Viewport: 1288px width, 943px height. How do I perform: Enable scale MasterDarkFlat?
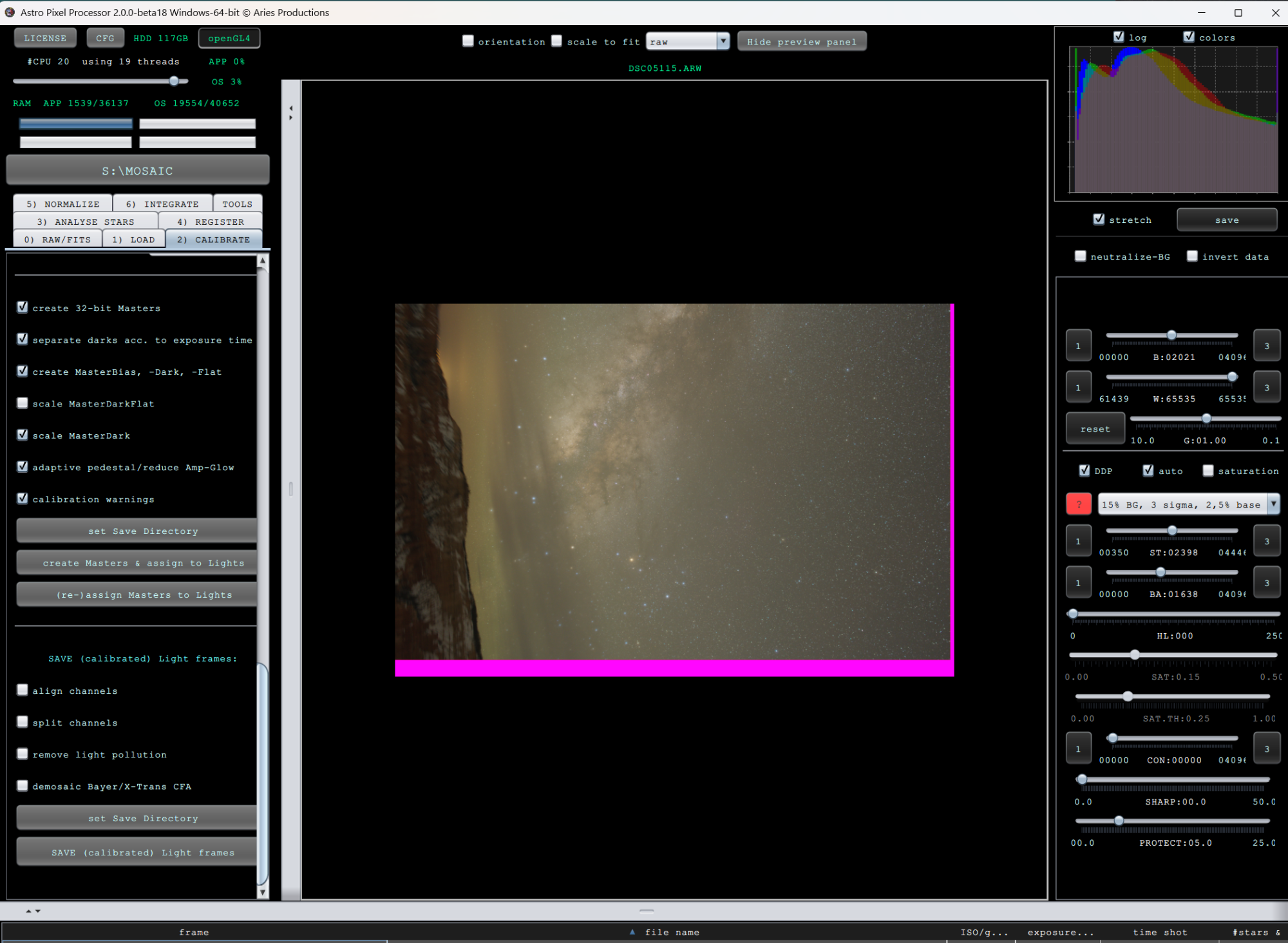tap(23, 403)
